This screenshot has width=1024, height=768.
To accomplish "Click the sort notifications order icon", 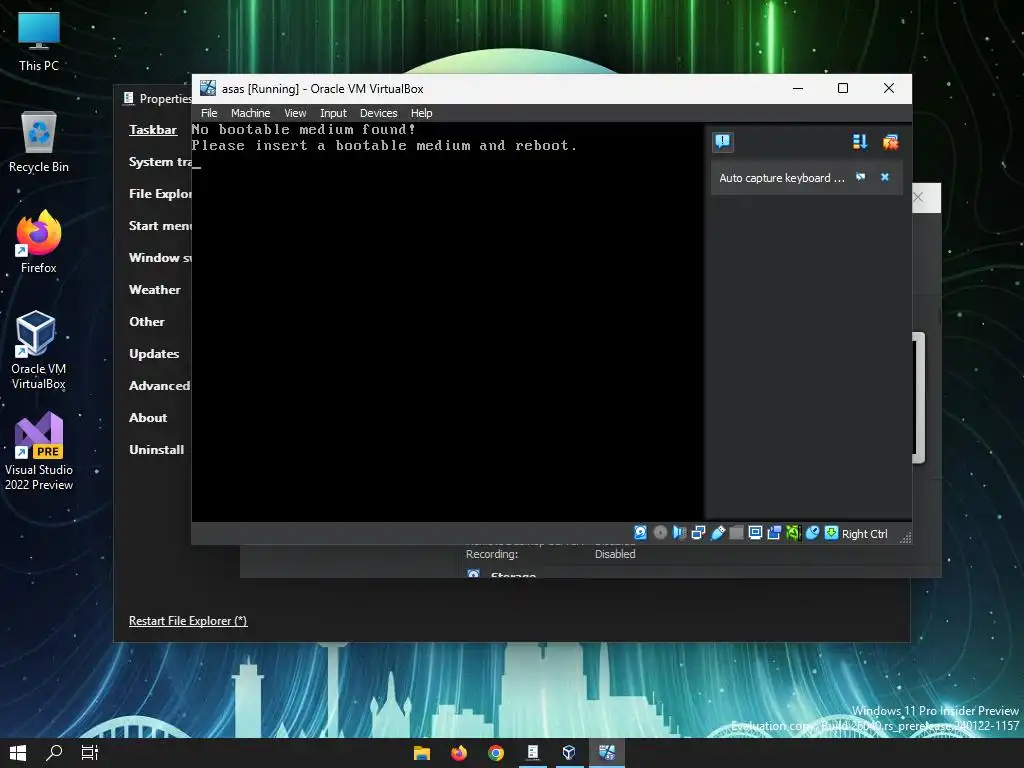I will [859, 142].
